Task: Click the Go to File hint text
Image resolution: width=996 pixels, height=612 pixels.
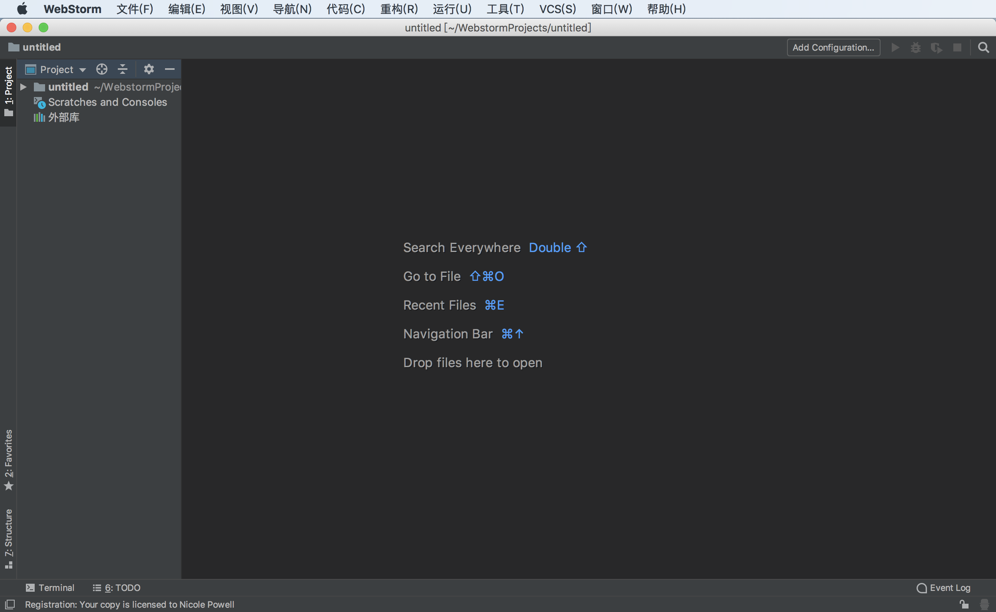Action: tap(432, 276)
